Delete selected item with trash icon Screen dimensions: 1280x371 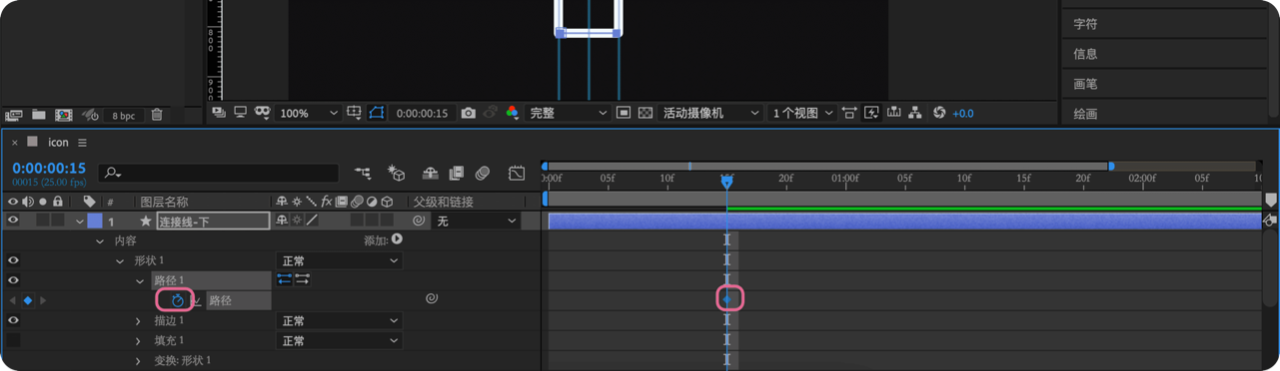(x=157, y=115)
